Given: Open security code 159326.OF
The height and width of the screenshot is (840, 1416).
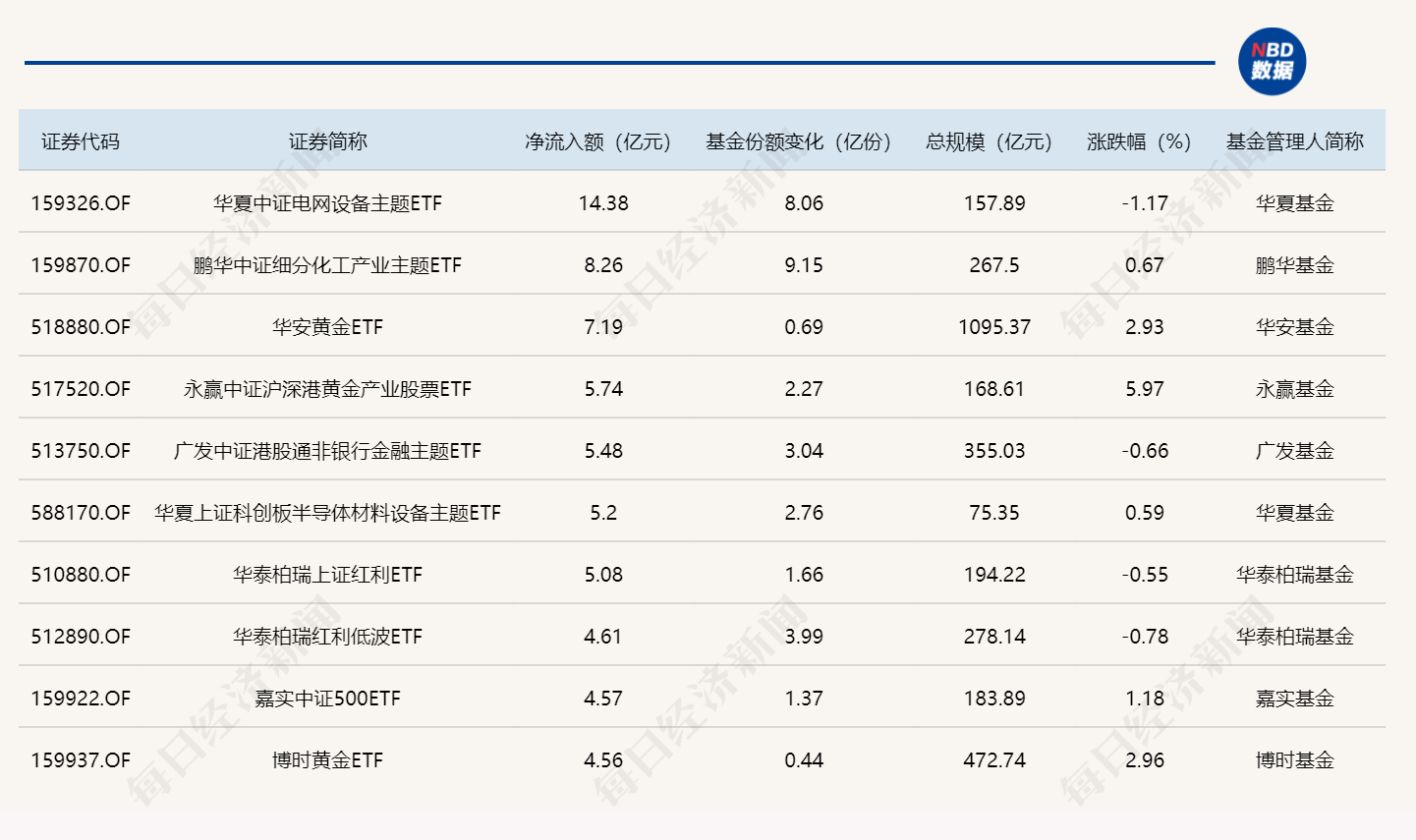Looking at the screenshot, I should (x=81, y=203).
